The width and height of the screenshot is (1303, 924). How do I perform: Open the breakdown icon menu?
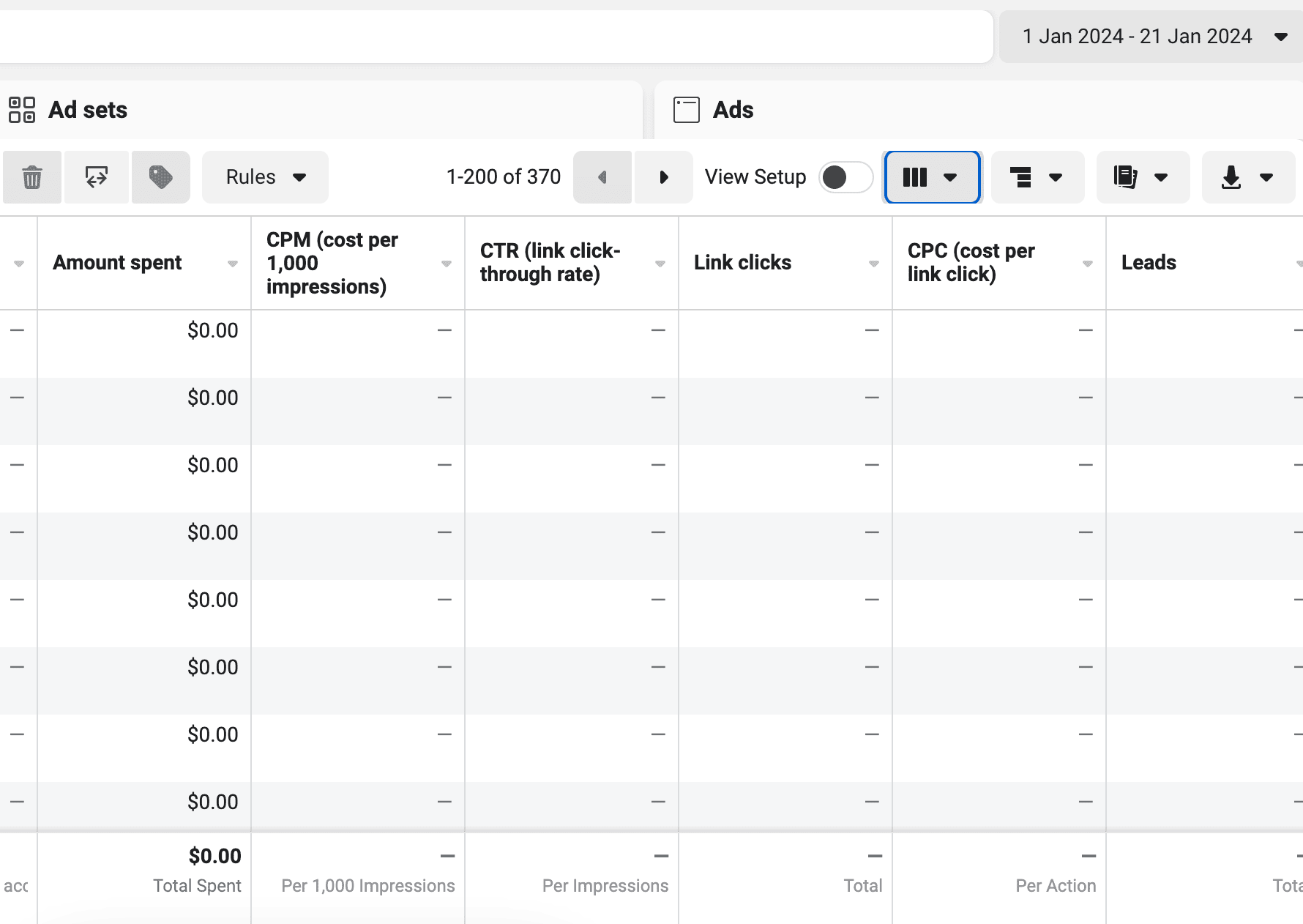pyautogui.click(x=1037, y=177)
